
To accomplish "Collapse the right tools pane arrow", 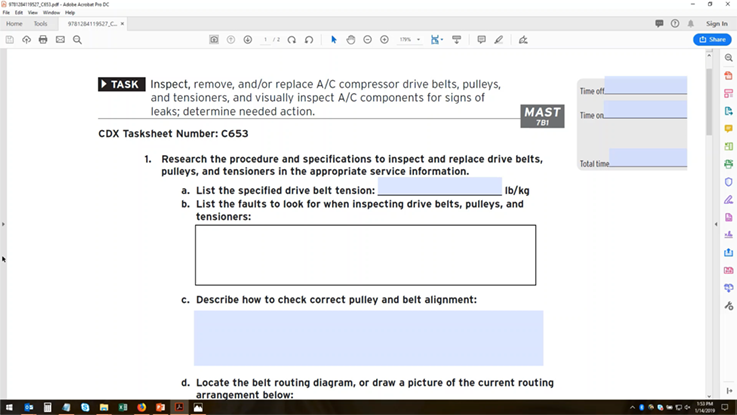I will pos(716,223).
